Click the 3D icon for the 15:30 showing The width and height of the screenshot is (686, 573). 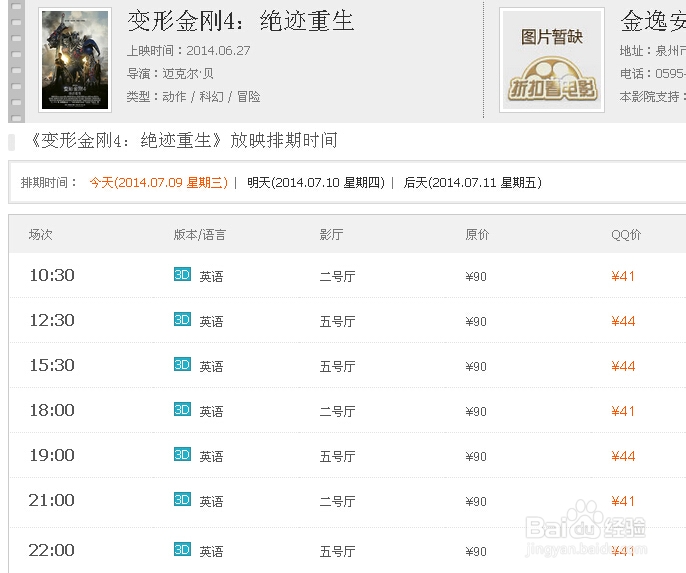182,364
